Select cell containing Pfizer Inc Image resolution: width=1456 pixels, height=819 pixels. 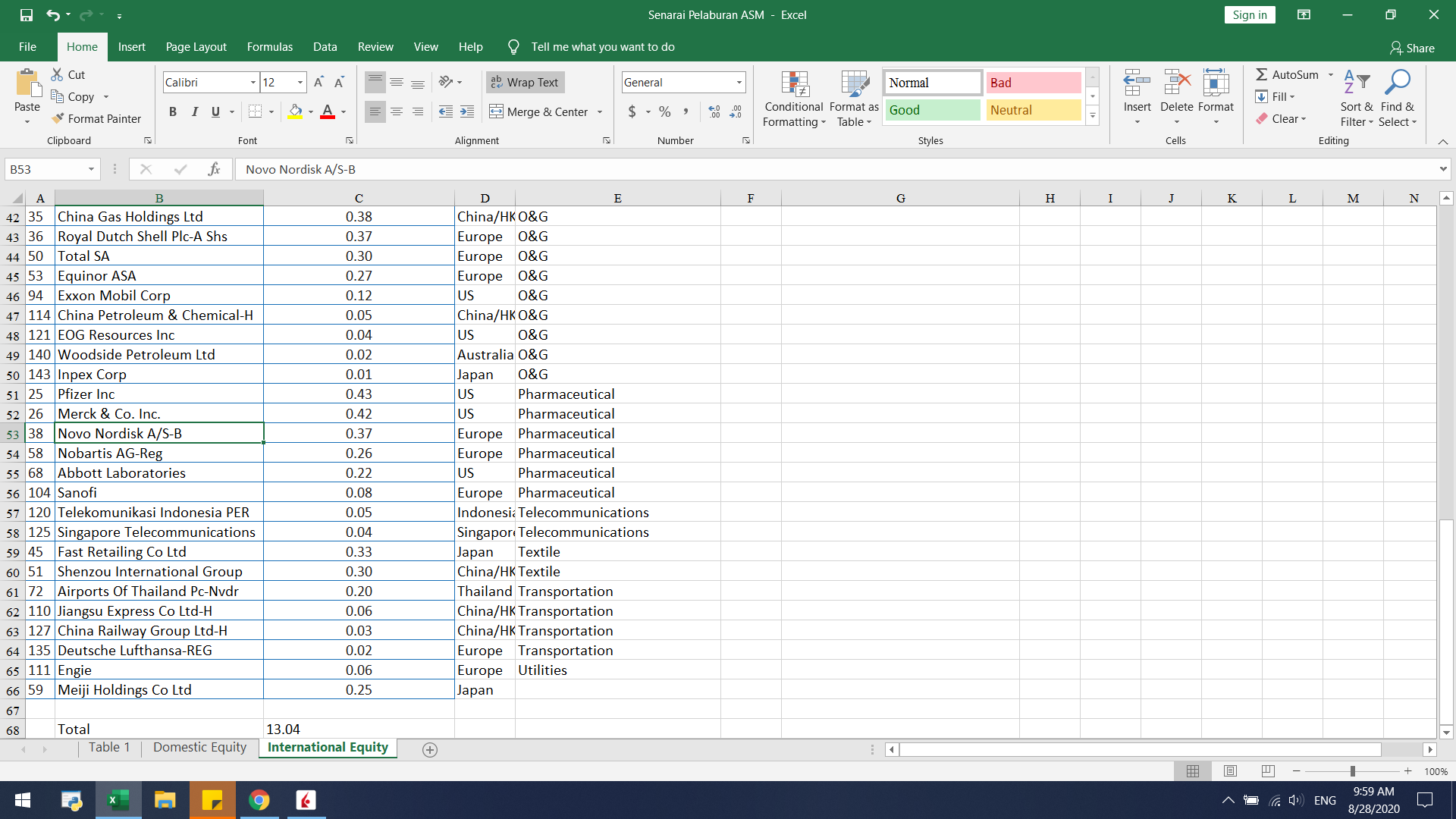tap(159, 394)
